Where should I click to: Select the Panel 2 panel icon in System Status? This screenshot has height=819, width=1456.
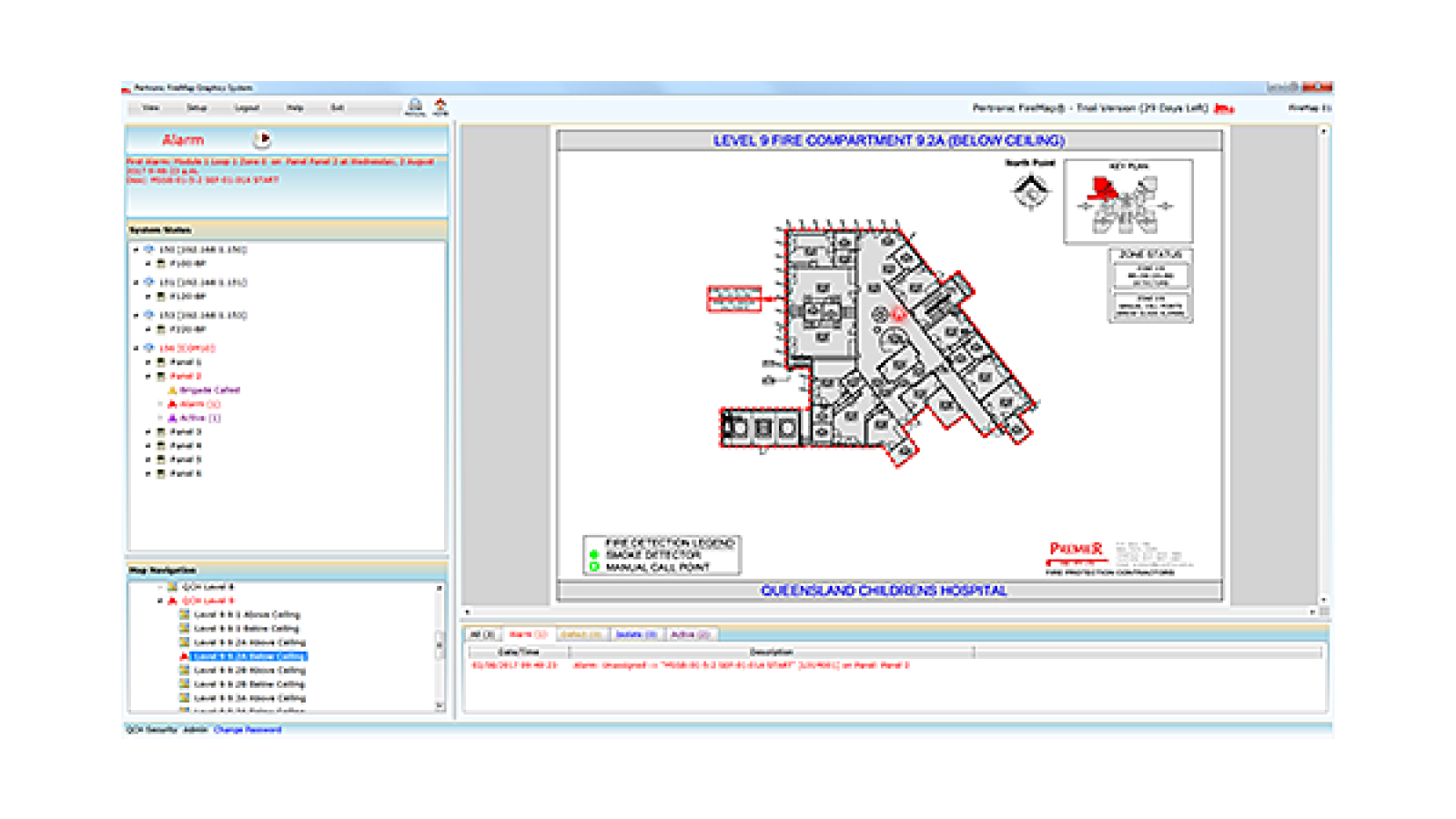pyautogui.click(x=160, y=376)
